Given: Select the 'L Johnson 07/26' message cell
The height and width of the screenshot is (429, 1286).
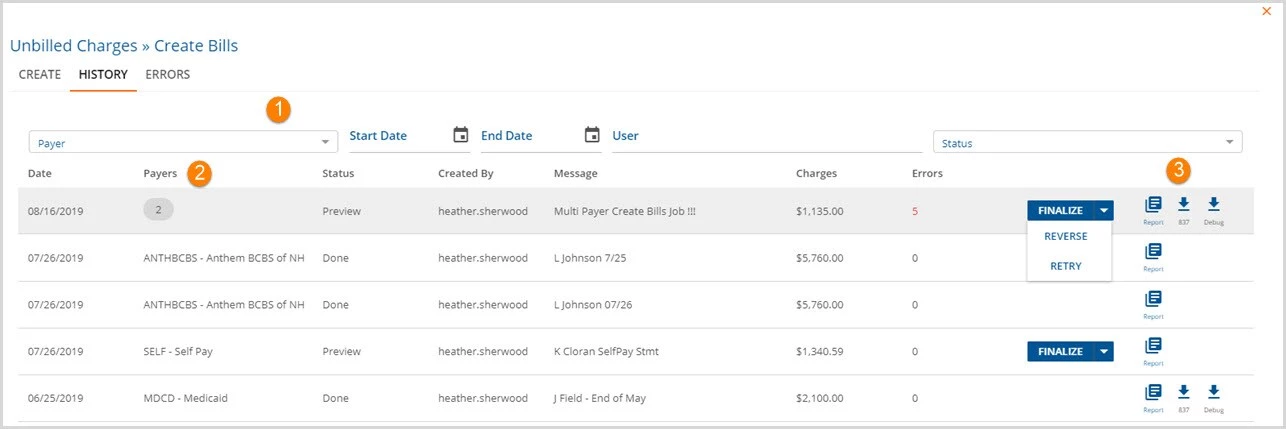Looking at the screenshot, I should [x=593, y=305].
